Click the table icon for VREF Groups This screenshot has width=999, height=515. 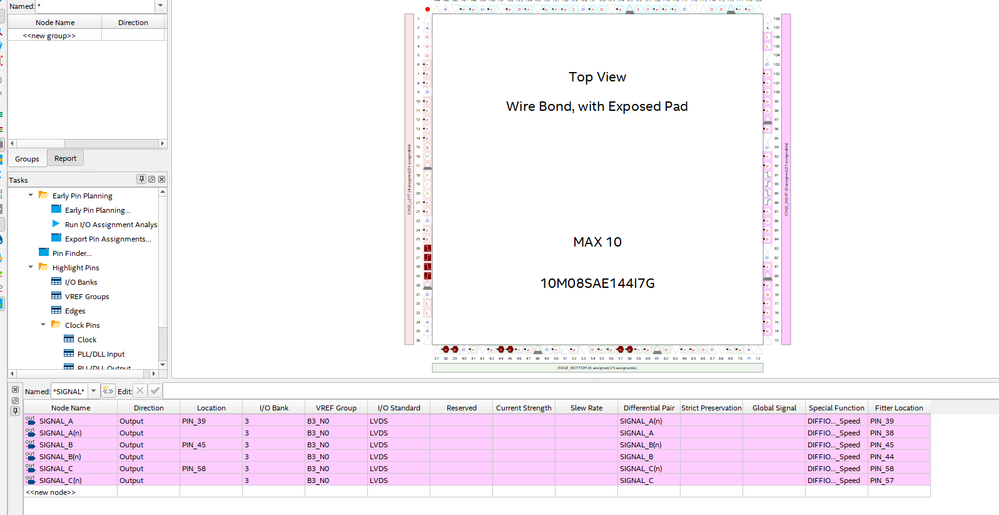[56, 296]
